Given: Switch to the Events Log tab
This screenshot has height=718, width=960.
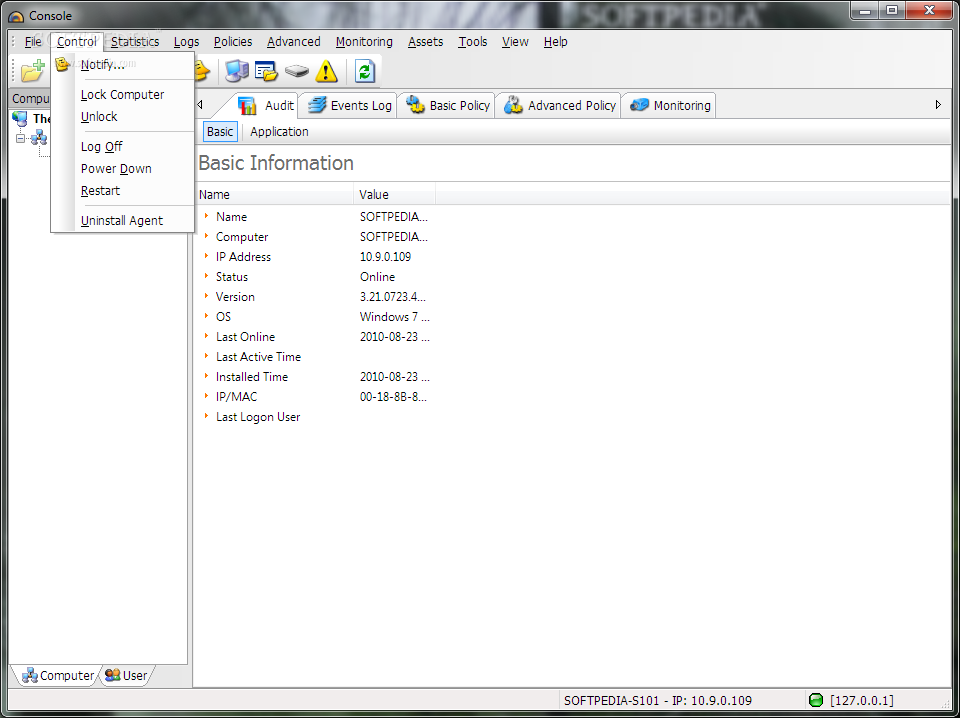Looking at the screenshot, I should pos(348,105).
